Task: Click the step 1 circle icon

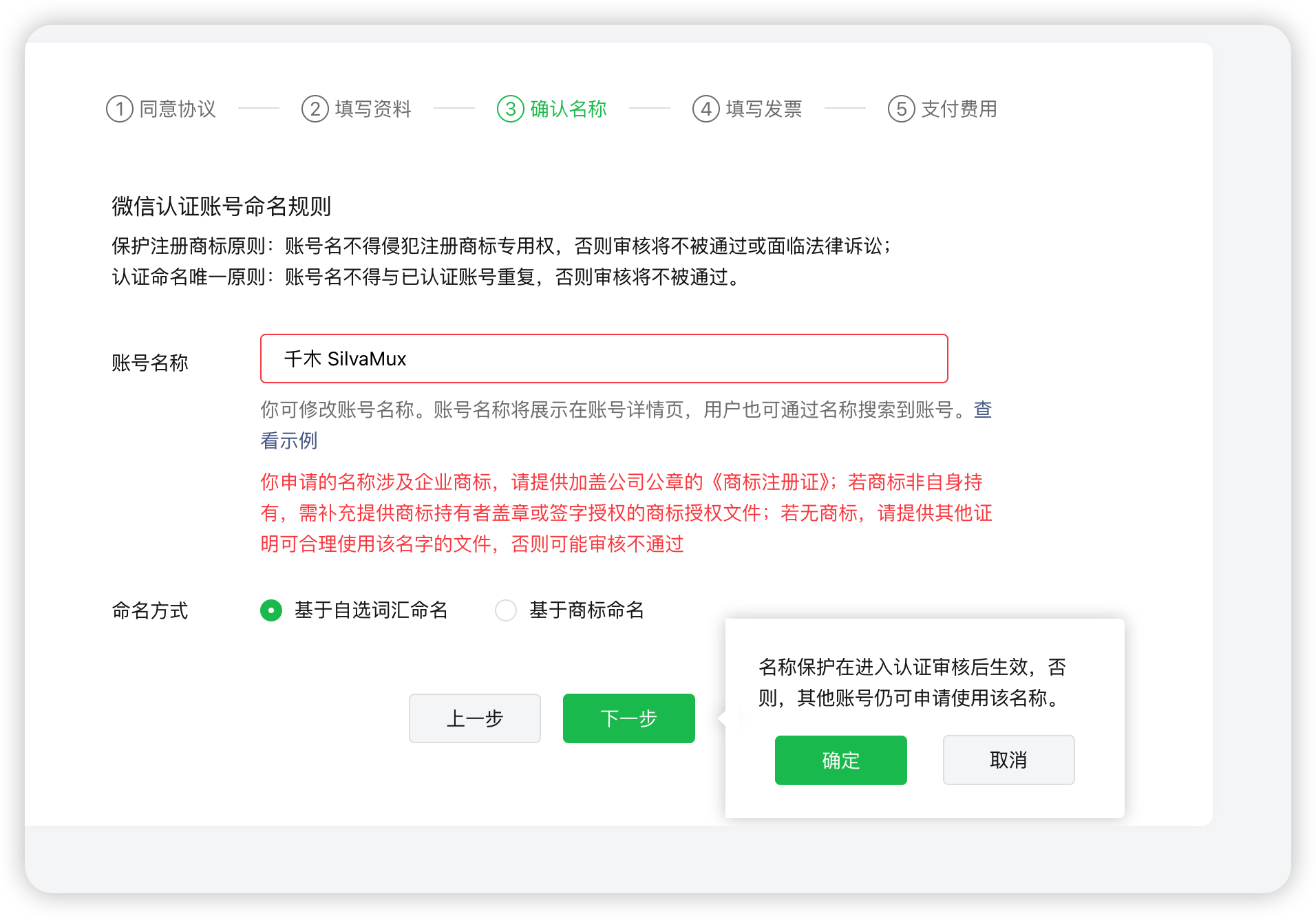Action: tap(119, 109)
